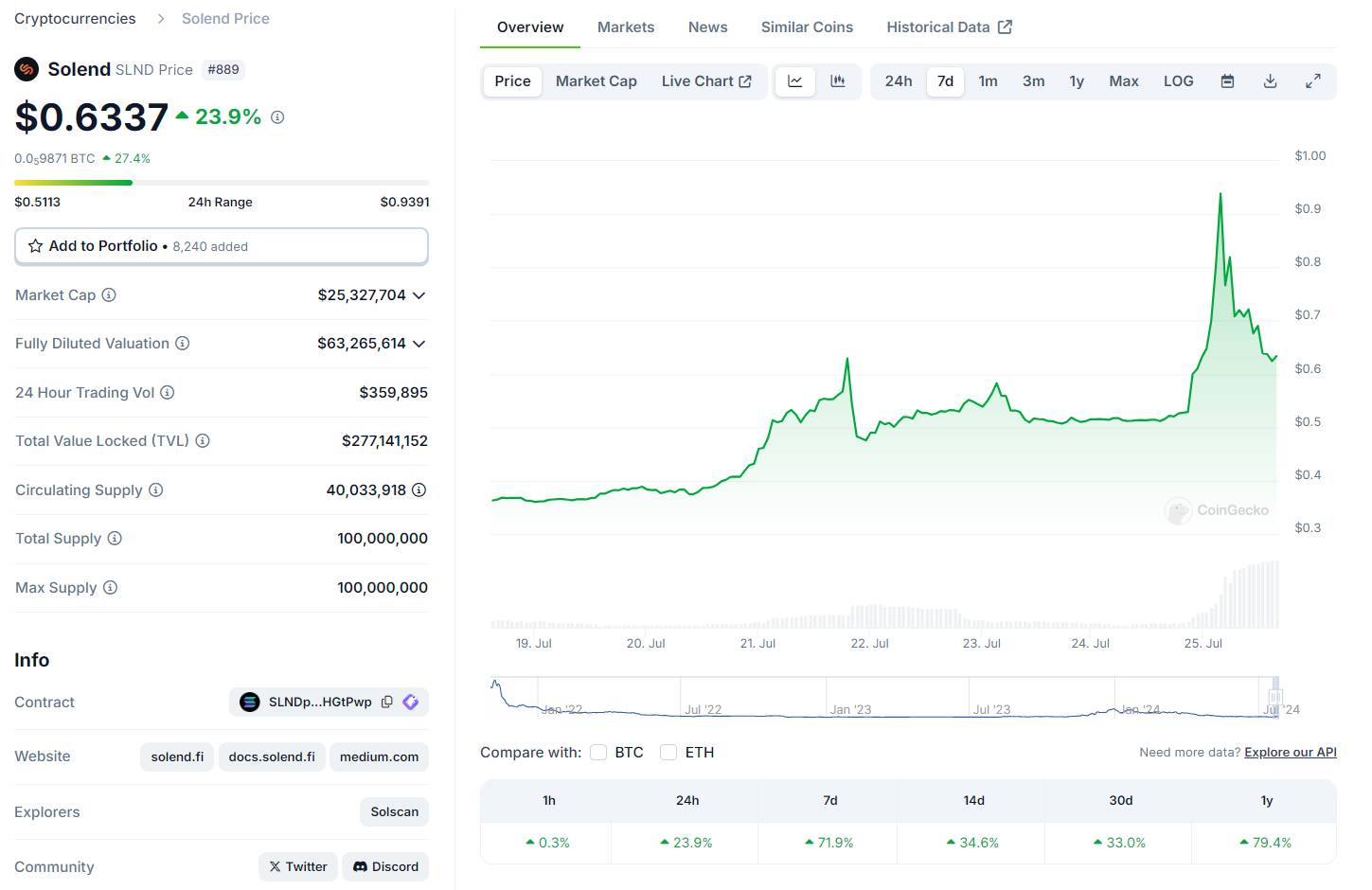Click Add to Portfolio button
Screen dimensions: 1372x890
(222, 246)
